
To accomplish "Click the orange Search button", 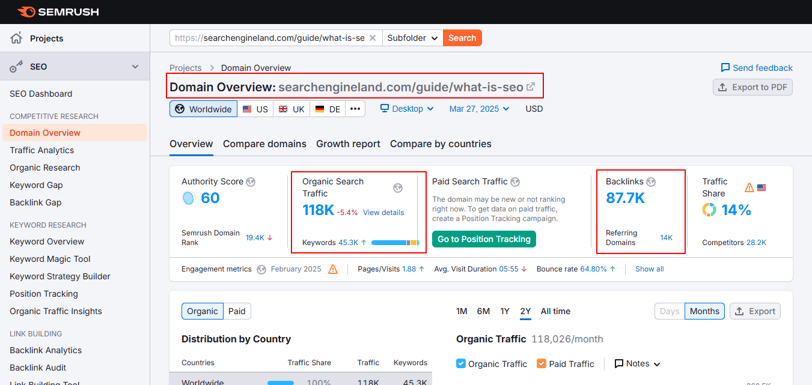I will 462,38.
